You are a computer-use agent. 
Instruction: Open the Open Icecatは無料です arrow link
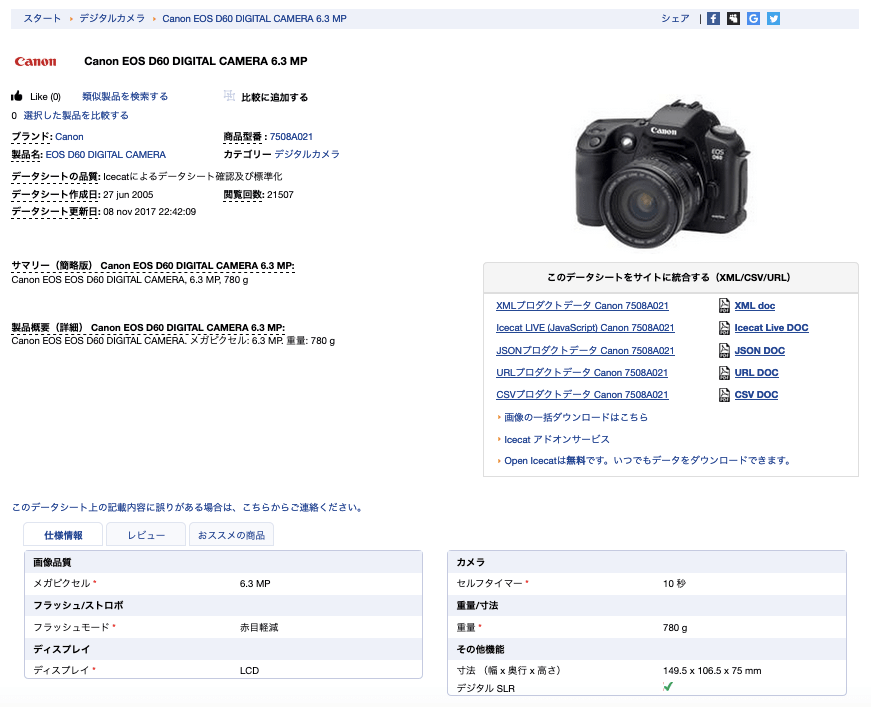[x=647, y=461]
